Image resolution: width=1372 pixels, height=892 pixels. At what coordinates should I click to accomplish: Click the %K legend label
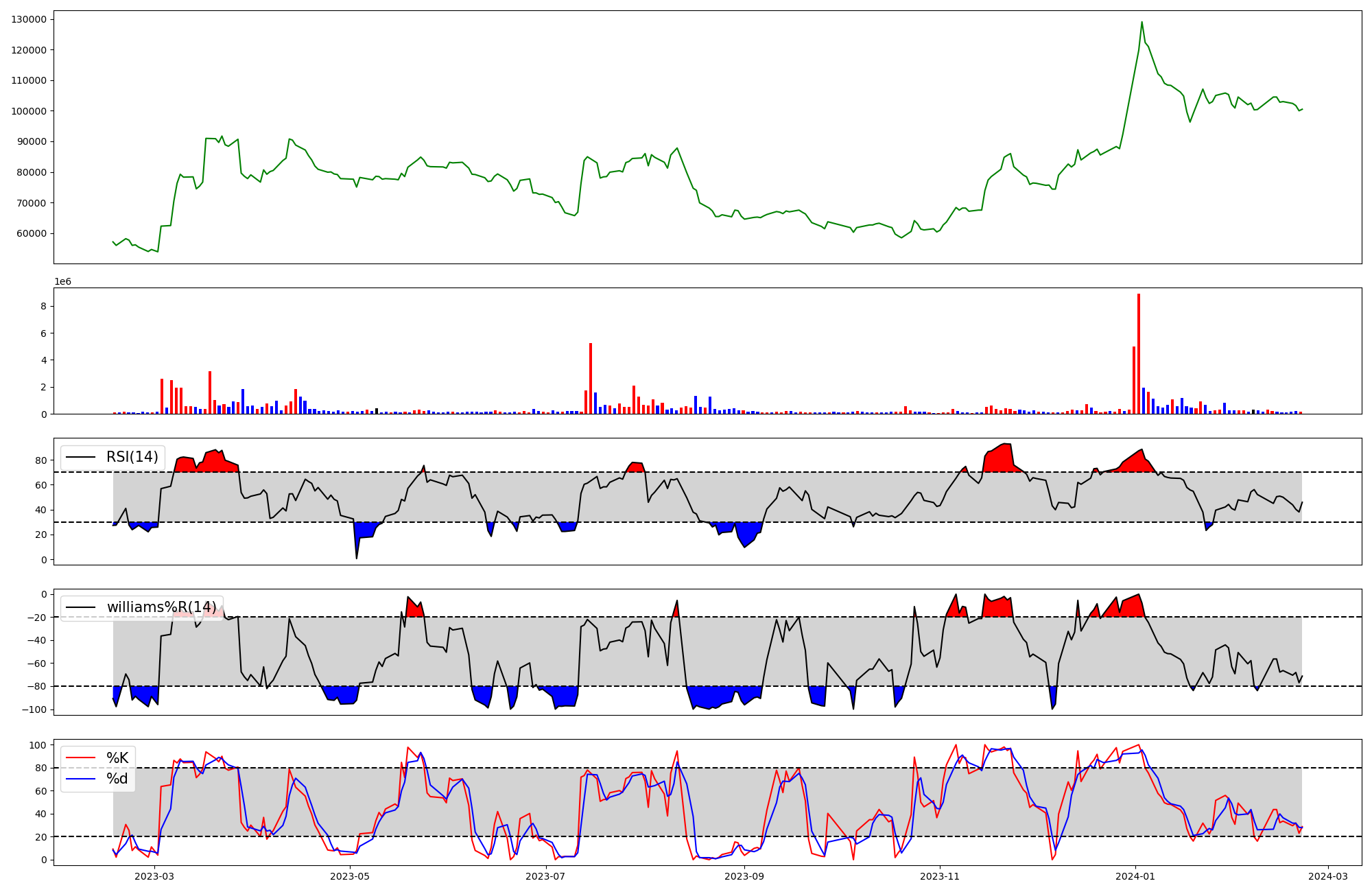point(117,758)
